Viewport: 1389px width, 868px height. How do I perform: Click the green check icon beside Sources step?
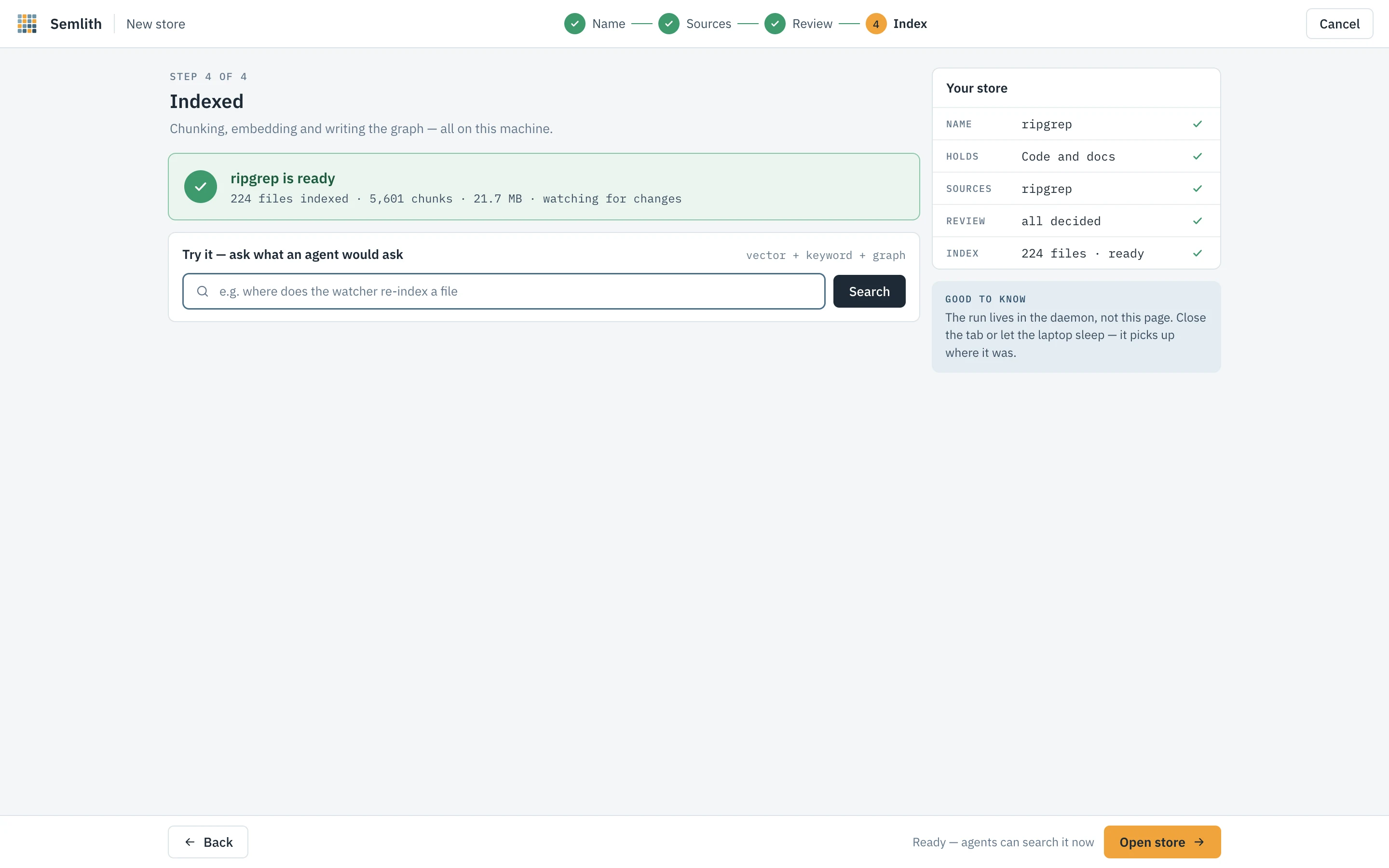tap(668, 24)
